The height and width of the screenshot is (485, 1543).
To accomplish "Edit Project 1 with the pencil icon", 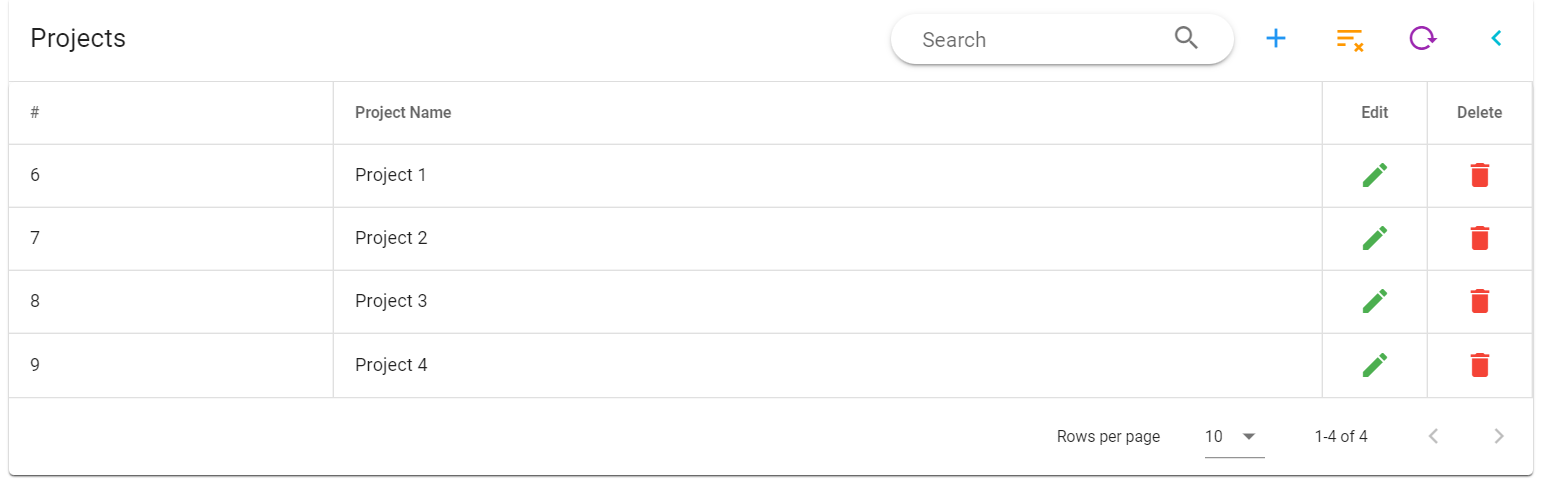I will pyautogui.click(x=1375, y=175).
